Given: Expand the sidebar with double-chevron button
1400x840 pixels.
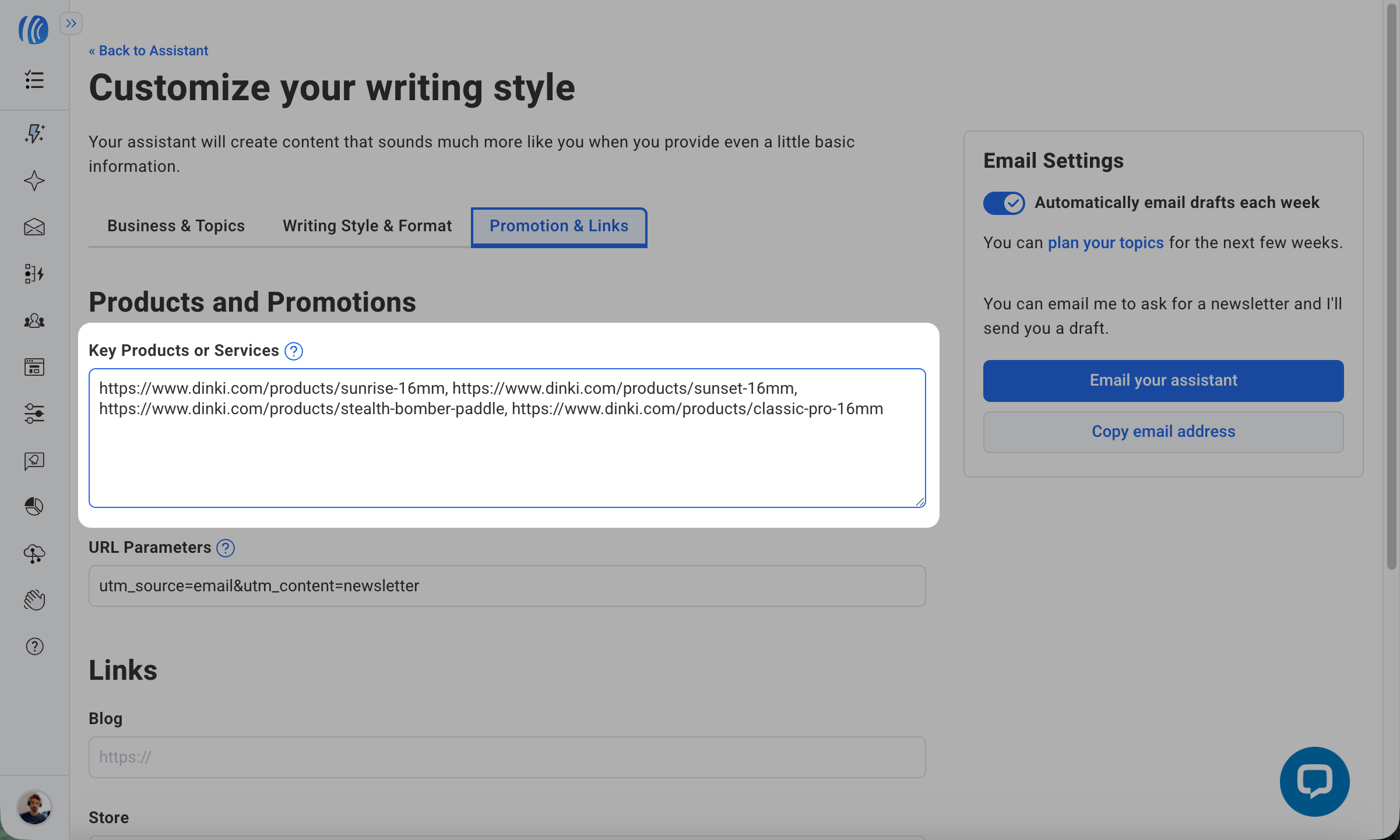Looking at the screenshot, I should pos(71,23).
